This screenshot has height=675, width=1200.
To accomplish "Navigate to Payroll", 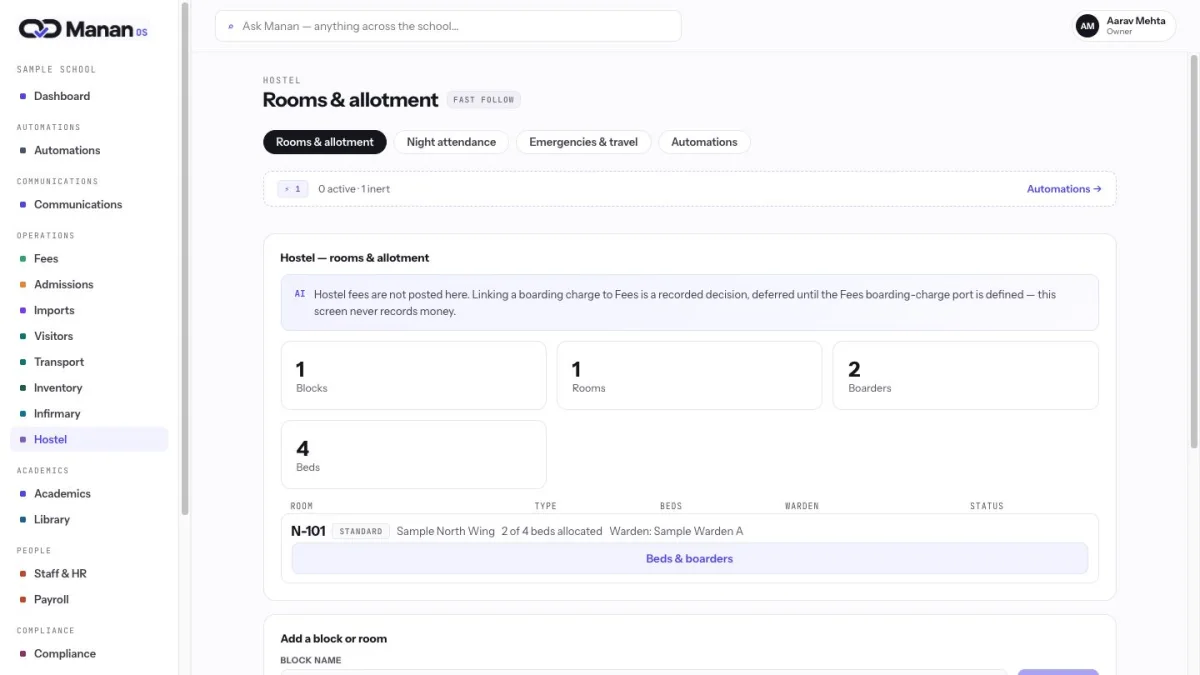I will pyautogui.click(x=89, y=600).
